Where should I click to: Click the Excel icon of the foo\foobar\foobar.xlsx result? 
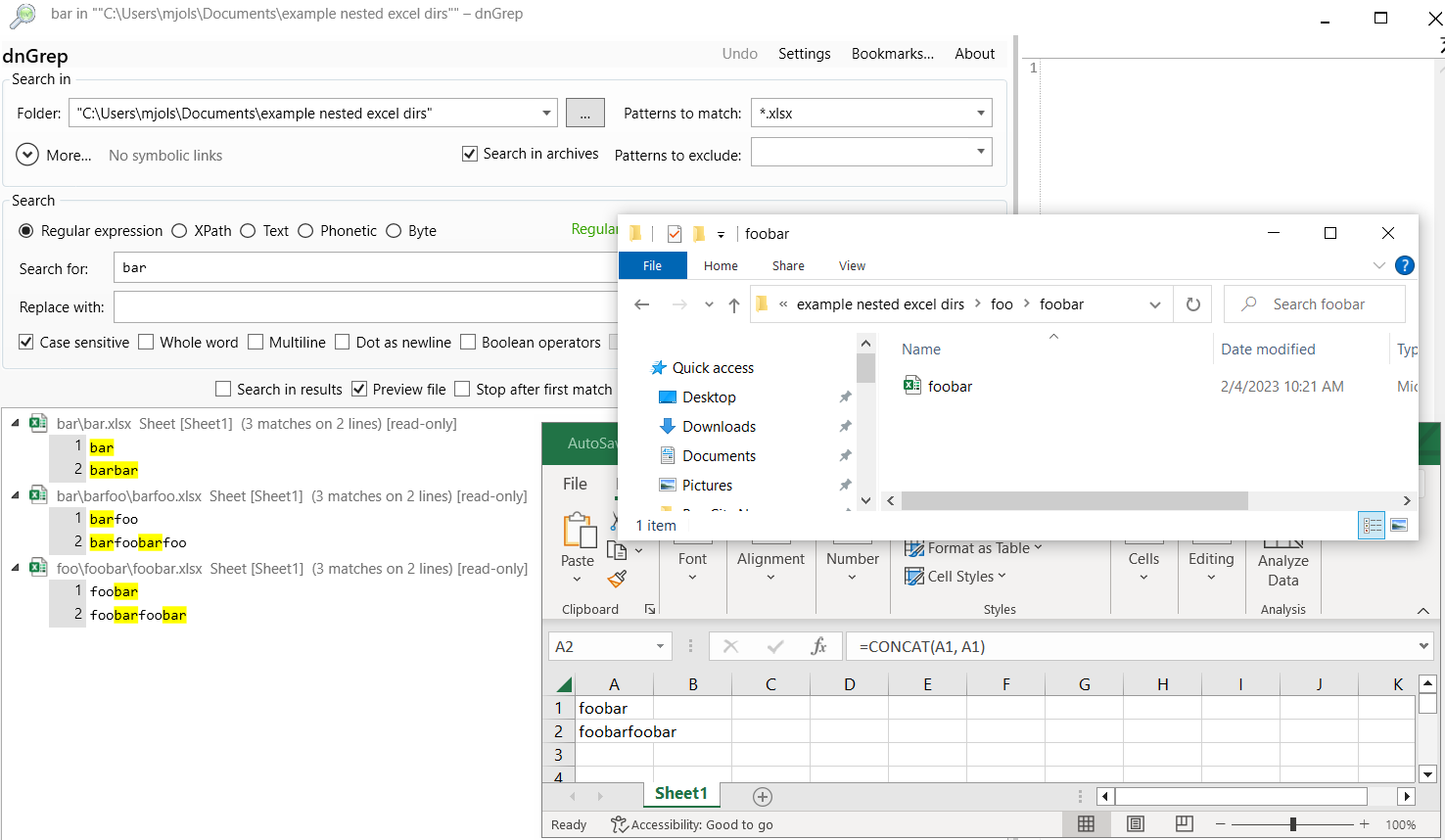(x=38, y=568)
